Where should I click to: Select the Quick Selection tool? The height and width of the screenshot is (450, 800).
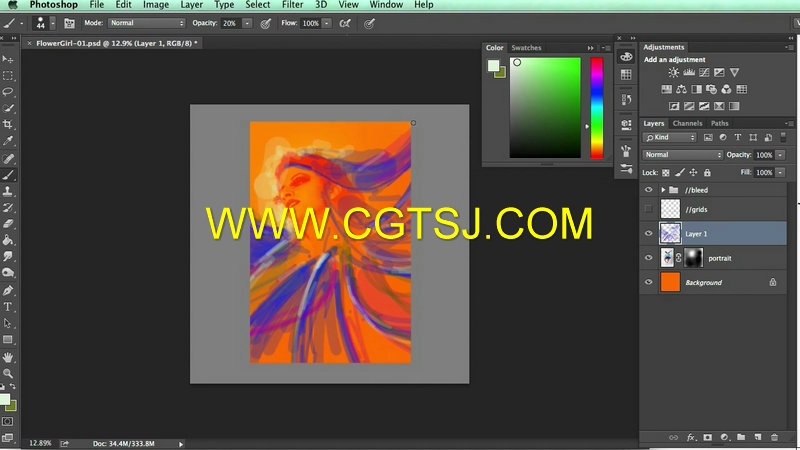pos(8,108)
